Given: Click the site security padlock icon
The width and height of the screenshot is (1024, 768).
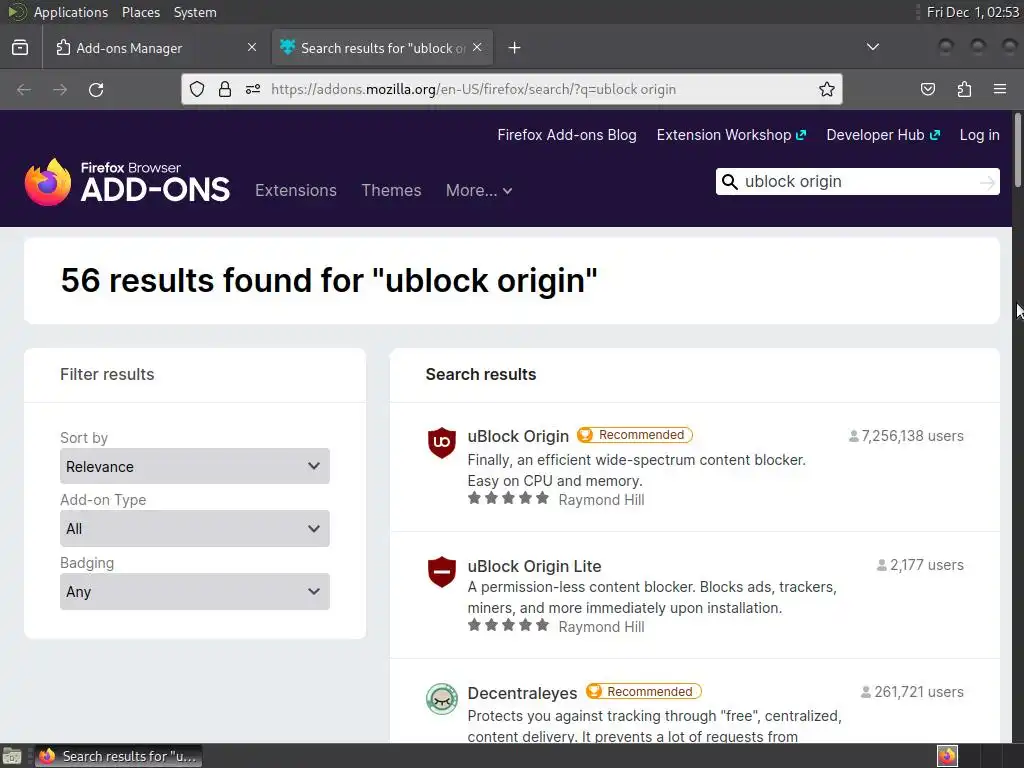Looking at the screenshot, I should pyautogui.click(x=225, y=89).
